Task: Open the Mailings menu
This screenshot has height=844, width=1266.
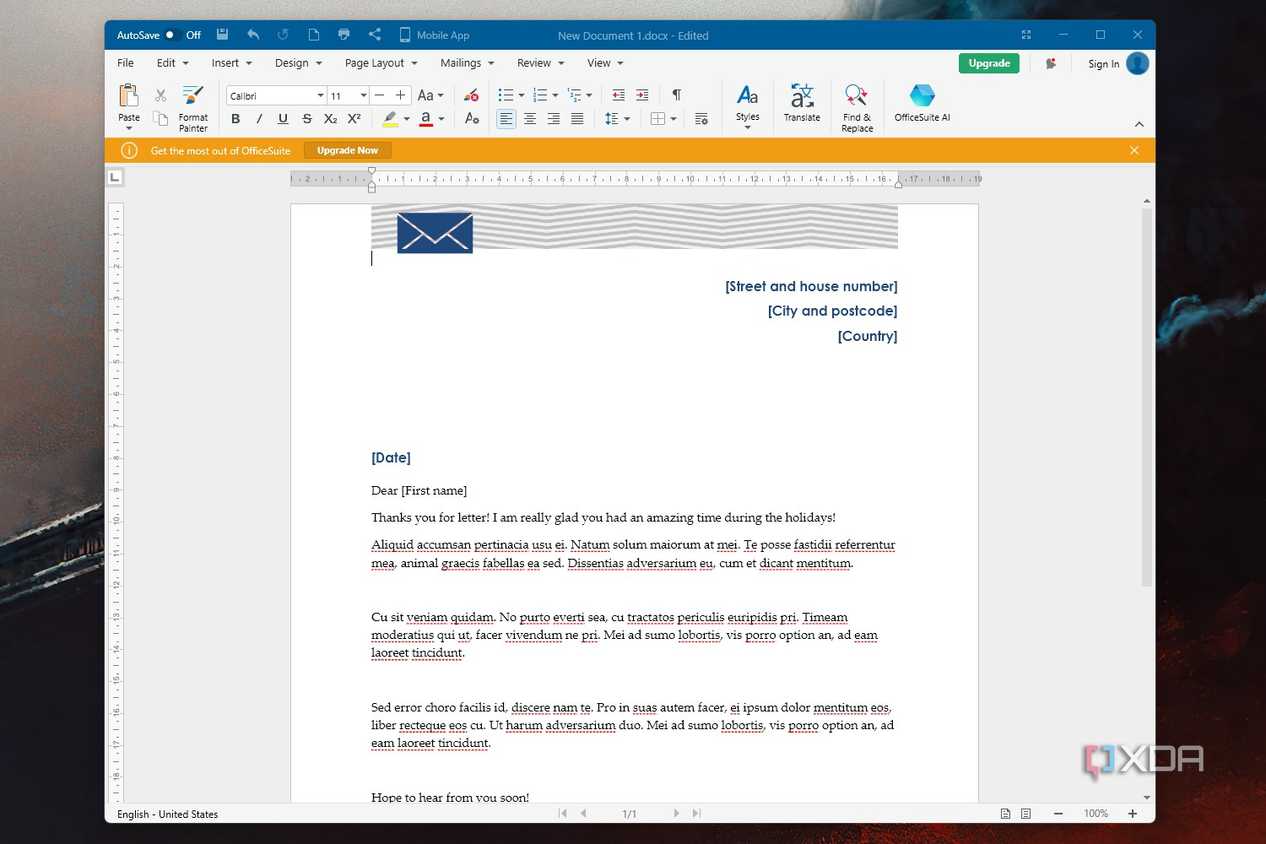Action: pos(467,63)
